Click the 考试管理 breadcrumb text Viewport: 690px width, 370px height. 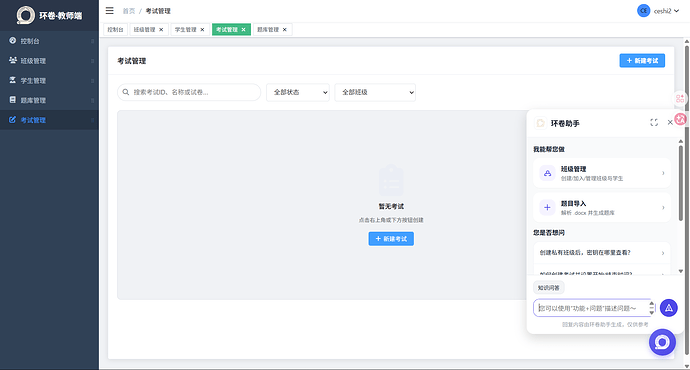[x=158, y=11]
